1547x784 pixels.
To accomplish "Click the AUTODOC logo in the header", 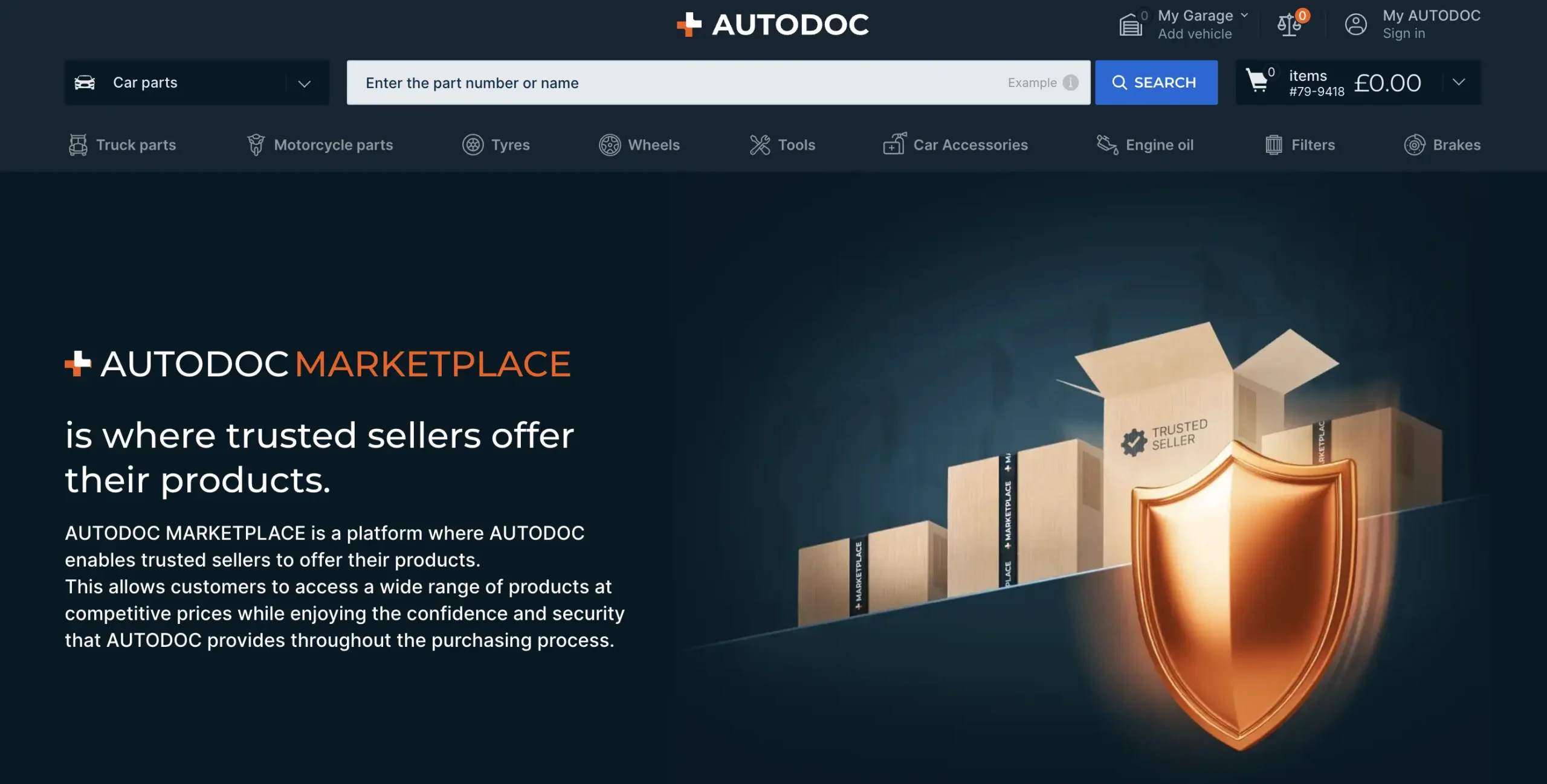I will (x=773, y=25).
